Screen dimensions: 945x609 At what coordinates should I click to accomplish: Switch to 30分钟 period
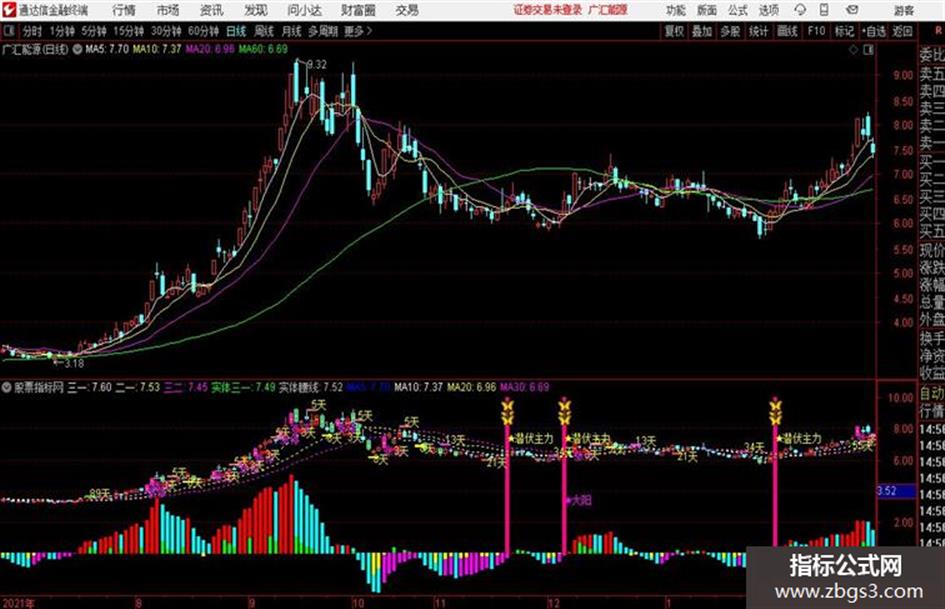(166, 31)
